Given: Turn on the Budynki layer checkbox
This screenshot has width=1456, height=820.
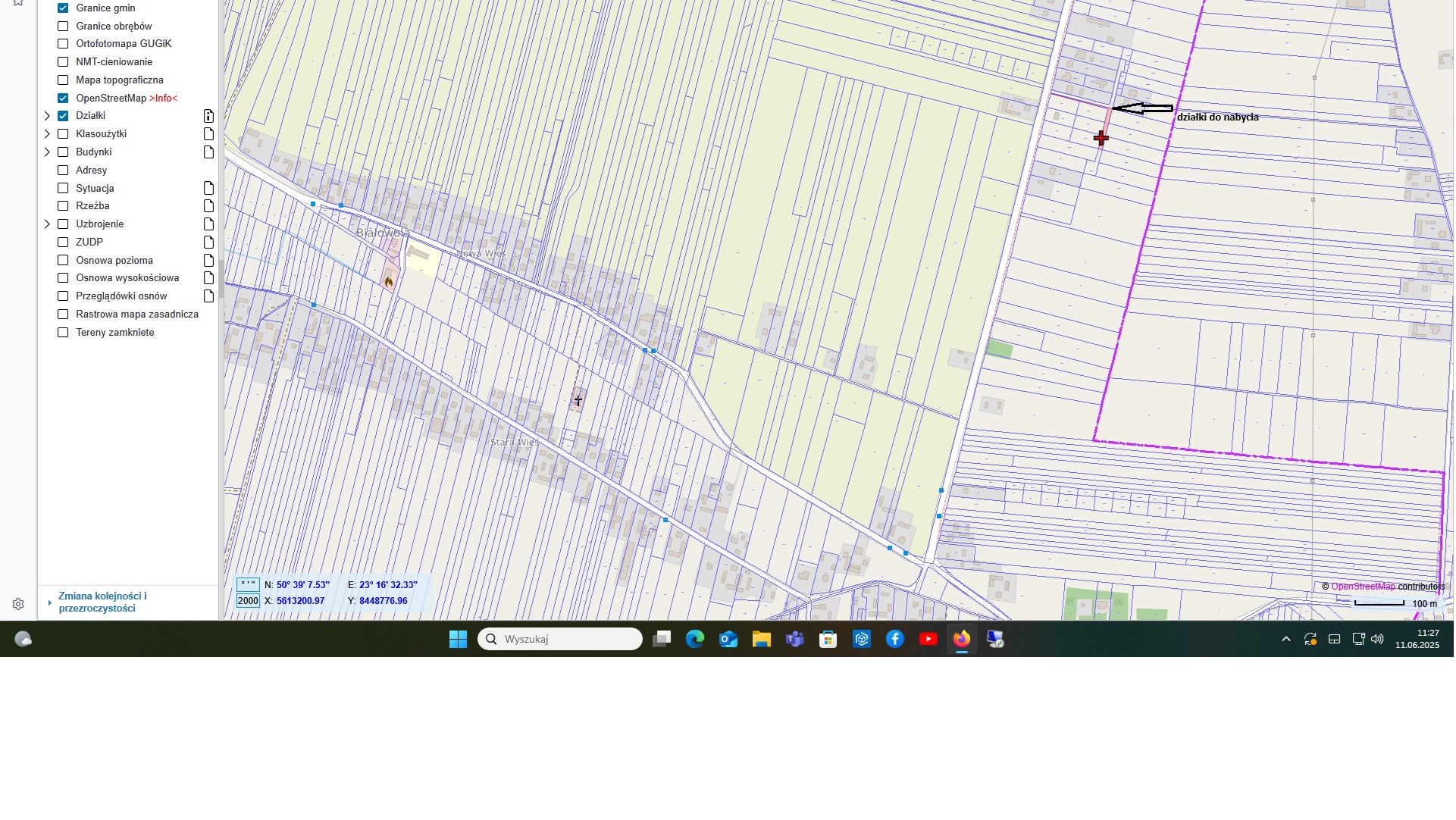Looking at the screenshot, I should click(x=63, y=152).
